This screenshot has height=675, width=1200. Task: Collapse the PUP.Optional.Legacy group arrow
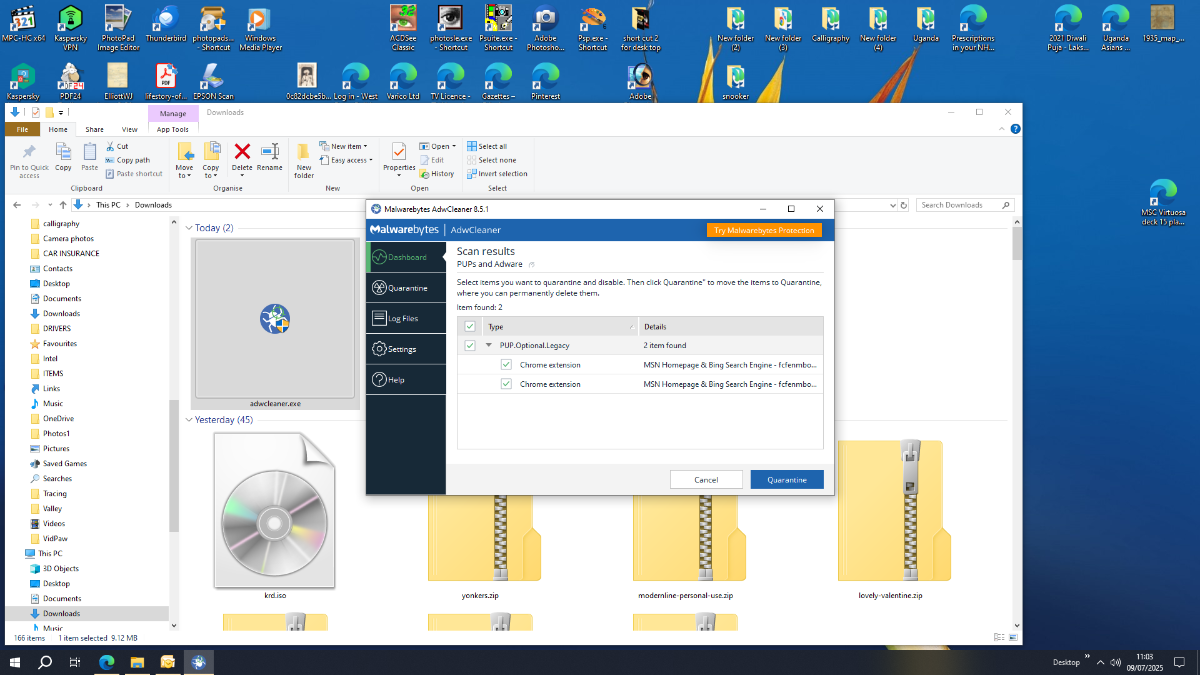[489, 345]
